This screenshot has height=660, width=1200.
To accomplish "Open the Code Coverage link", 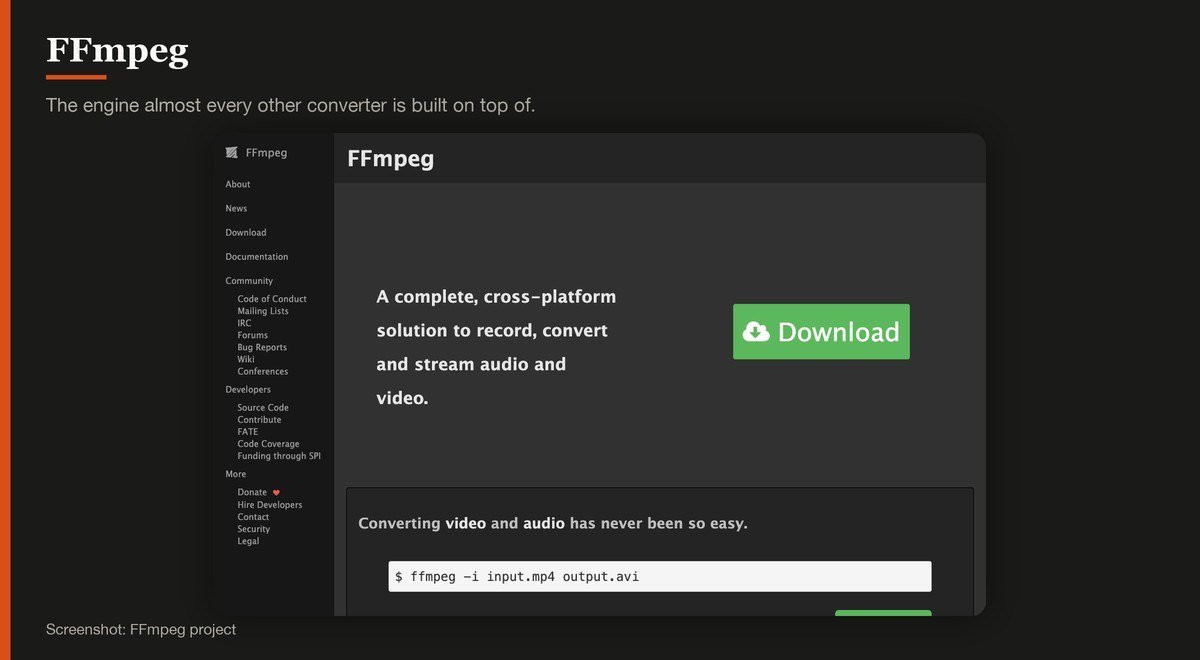I will click(268, 444).
